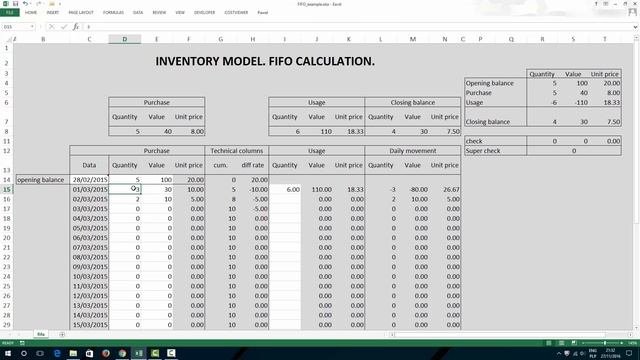Screen dimensions: 640x360
Task: Click the Undo arrow icon
Action: click(x=25, y=4)
